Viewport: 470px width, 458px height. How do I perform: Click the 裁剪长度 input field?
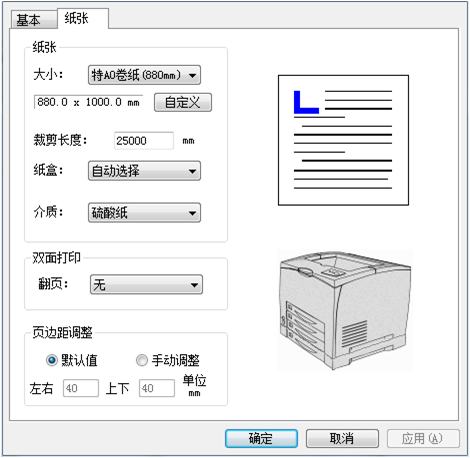coord(144,141)
